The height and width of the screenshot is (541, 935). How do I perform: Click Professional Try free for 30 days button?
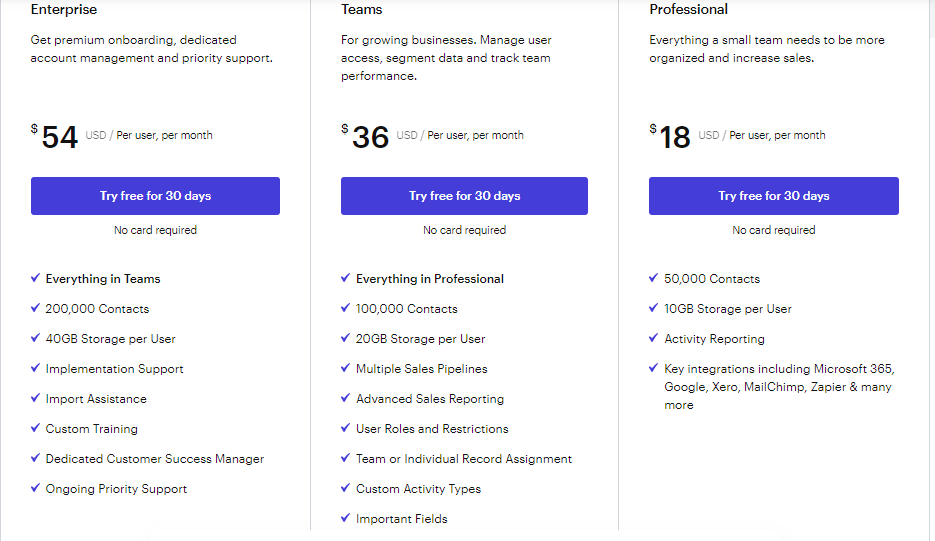[773, 196]
